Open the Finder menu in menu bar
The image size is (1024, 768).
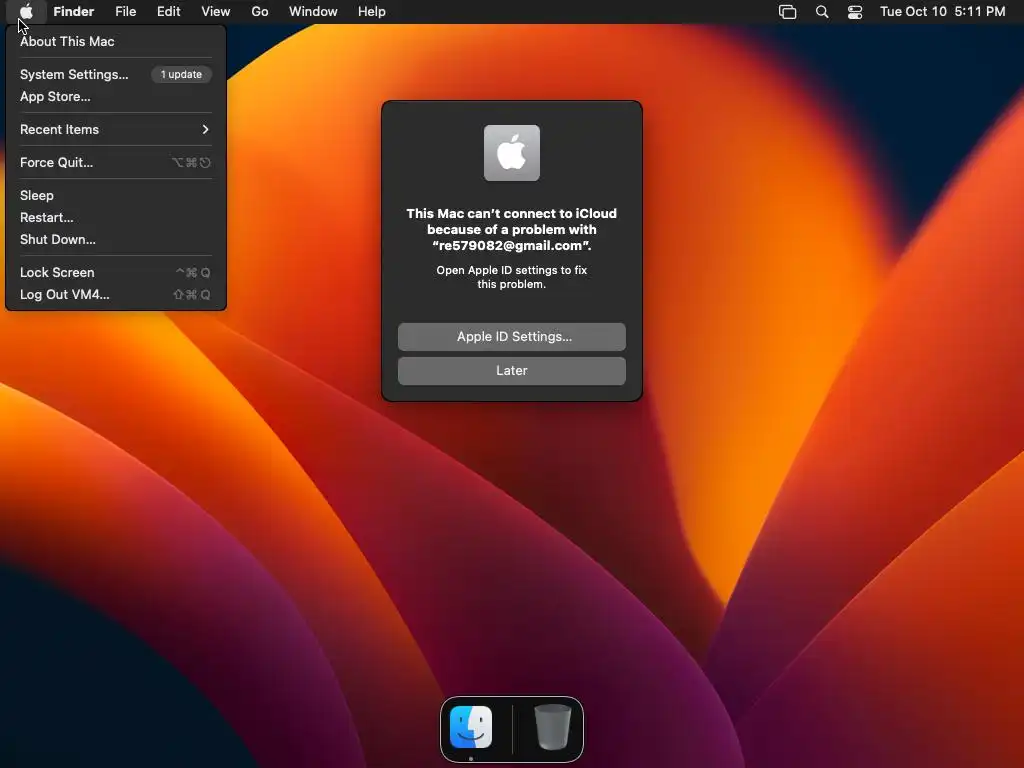[x=74, y=12]
